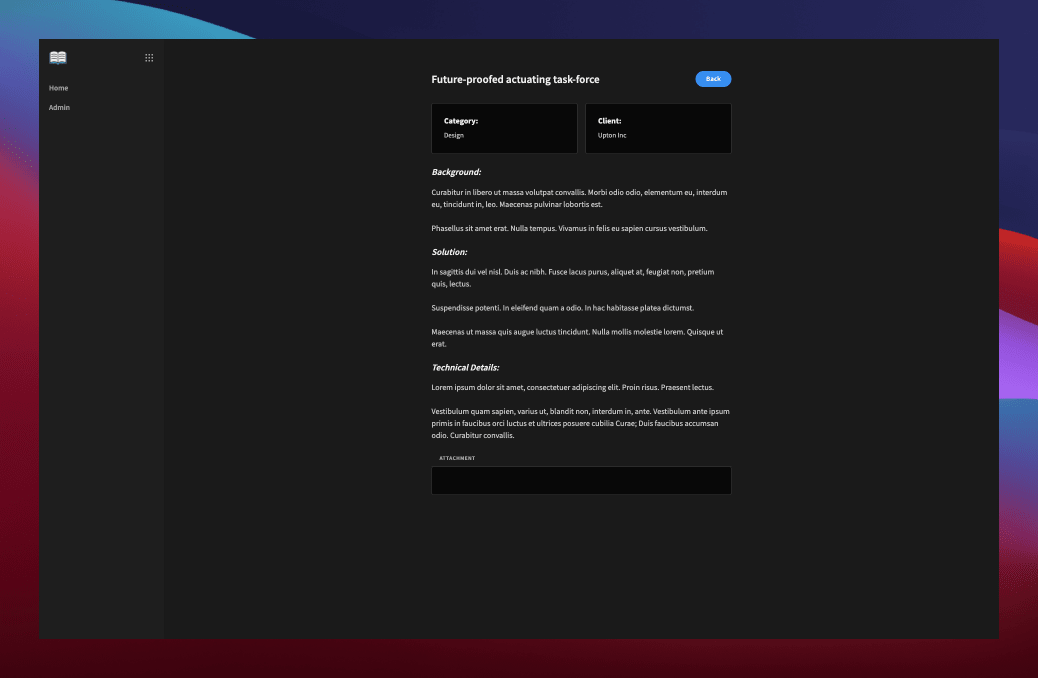This screenshot has height=678, width=1038.
Task: Click the open book app logo
Action: pos(57,57)
